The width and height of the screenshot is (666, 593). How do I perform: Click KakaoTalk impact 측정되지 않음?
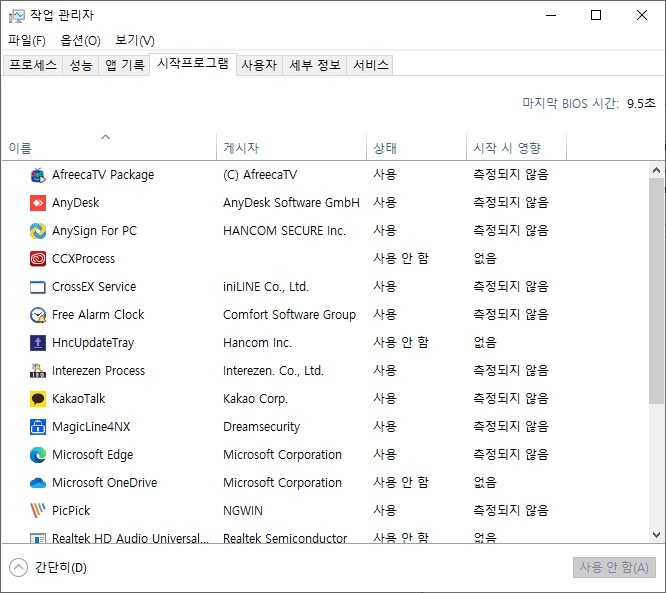click(x=511, y=399)
